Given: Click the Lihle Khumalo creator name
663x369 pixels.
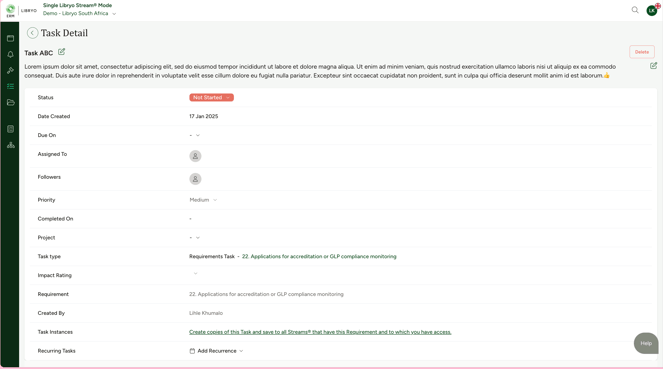Looking at the screenshot, I should (206, 313).
